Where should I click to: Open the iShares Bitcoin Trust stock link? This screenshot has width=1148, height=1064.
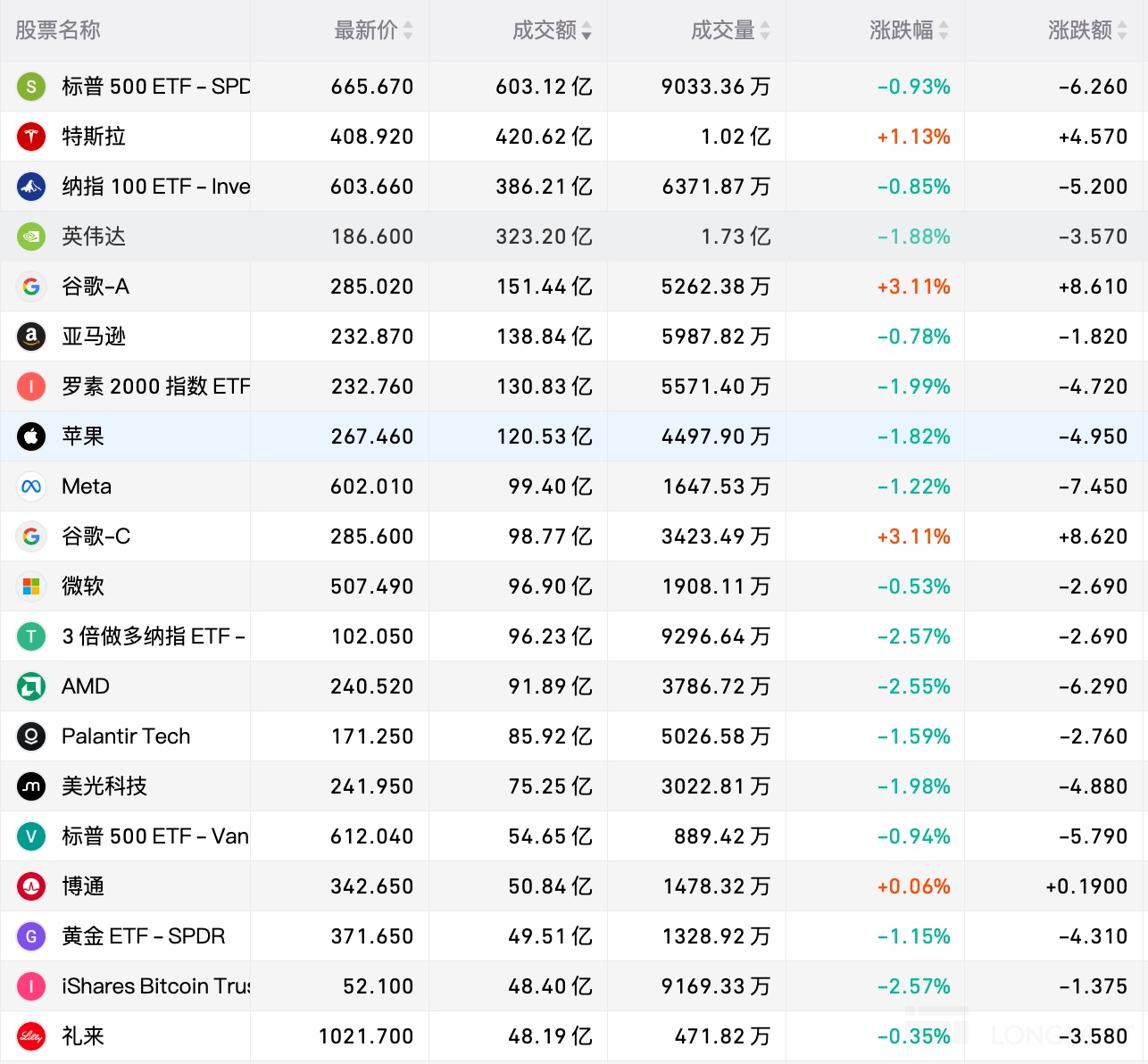tap(155, 986)
